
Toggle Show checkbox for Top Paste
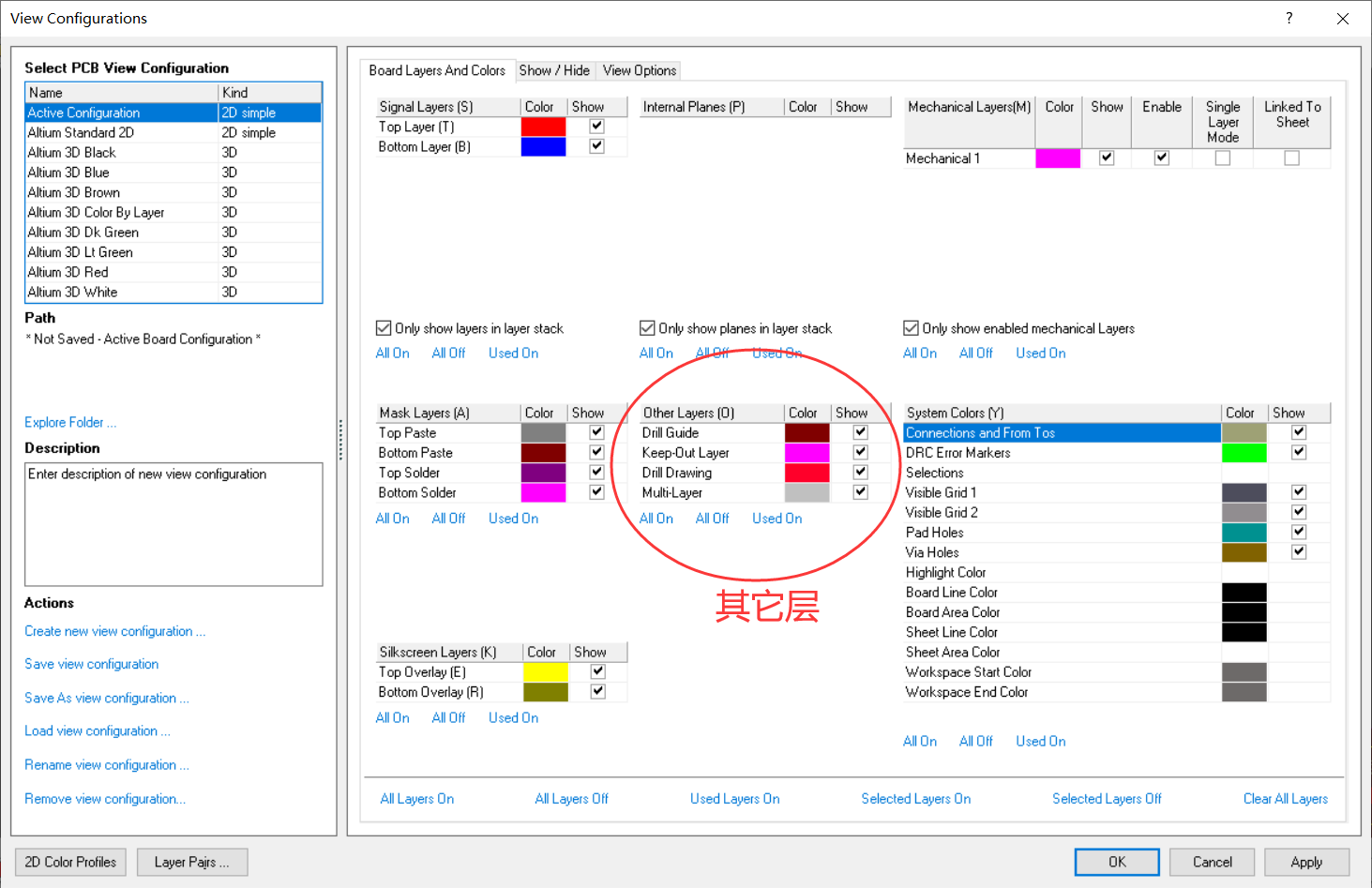[596, 432]
